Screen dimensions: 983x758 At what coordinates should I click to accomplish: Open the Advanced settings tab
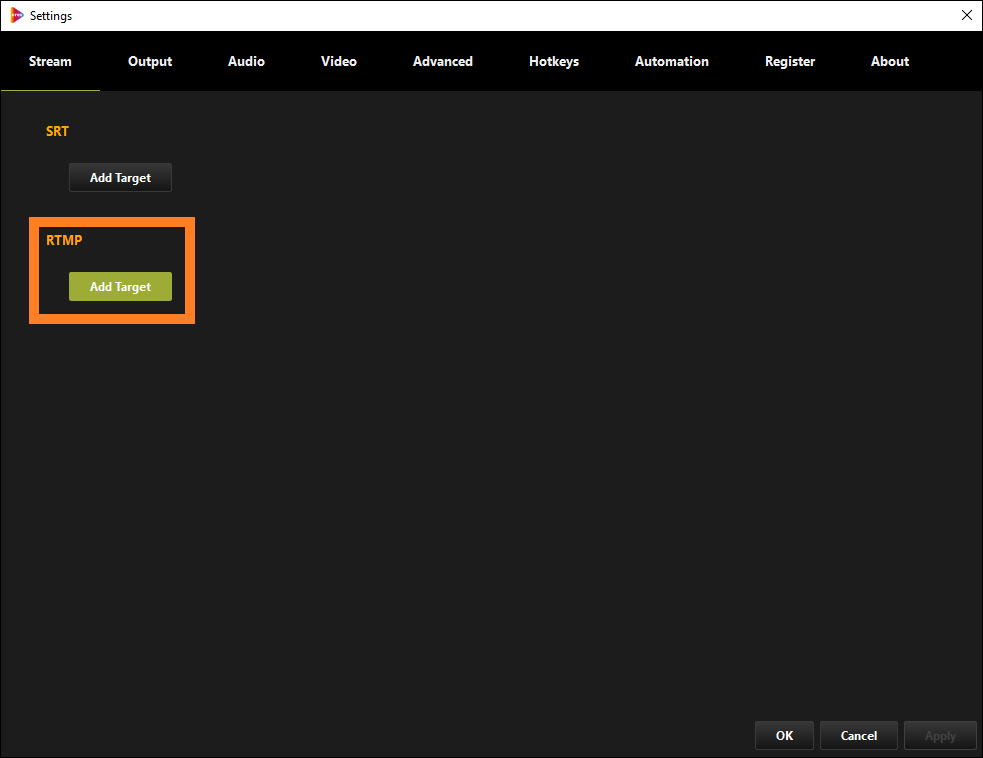pos(442,61)
